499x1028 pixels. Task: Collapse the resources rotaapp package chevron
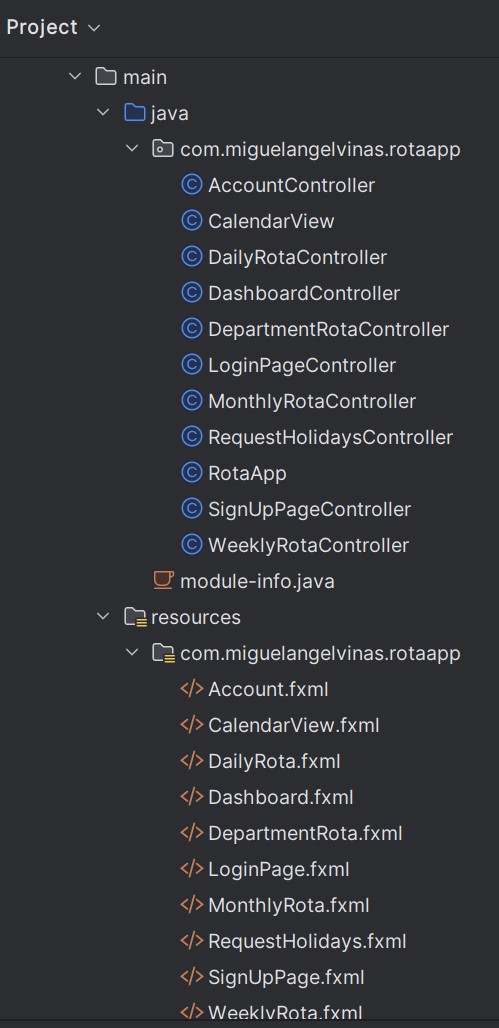pyautogui.click(x=132, y=654)
